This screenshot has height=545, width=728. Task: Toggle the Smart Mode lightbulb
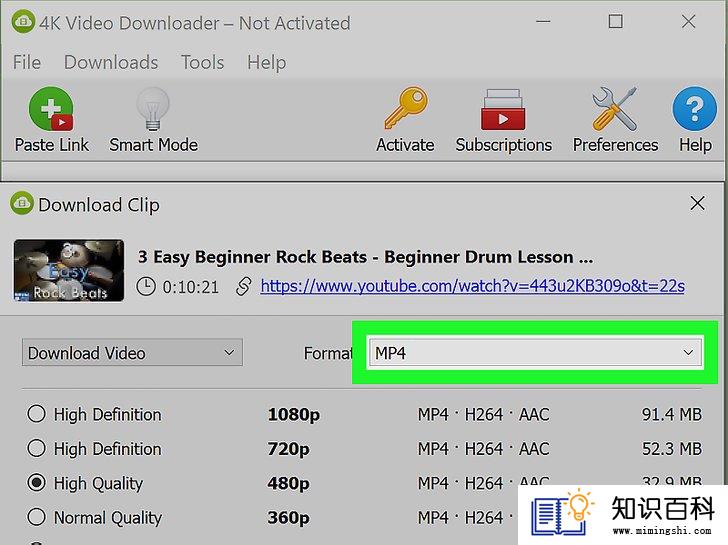point(153,109)
